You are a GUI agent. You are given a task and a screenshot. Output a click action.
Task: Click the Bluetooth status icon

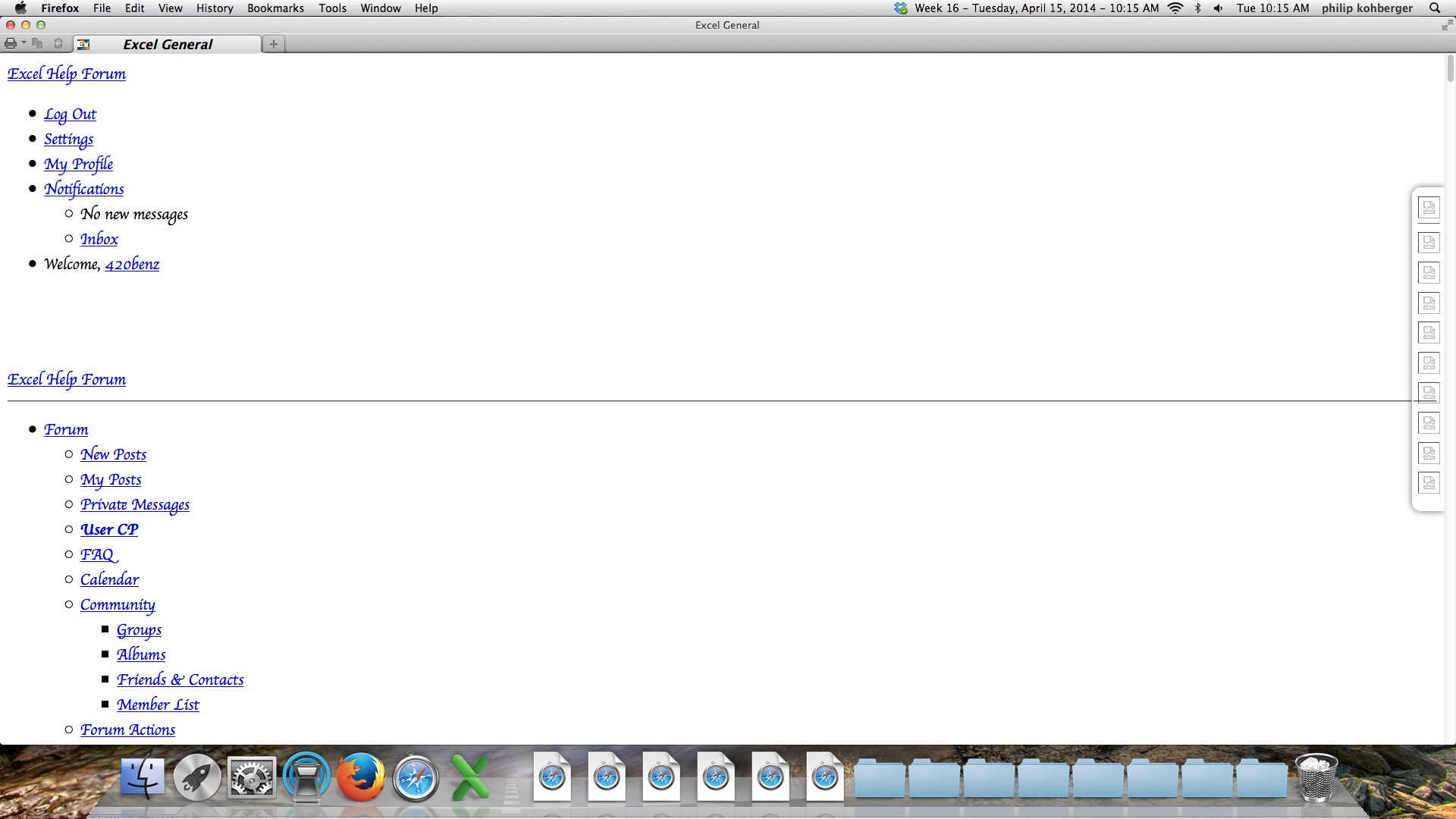1198,8
